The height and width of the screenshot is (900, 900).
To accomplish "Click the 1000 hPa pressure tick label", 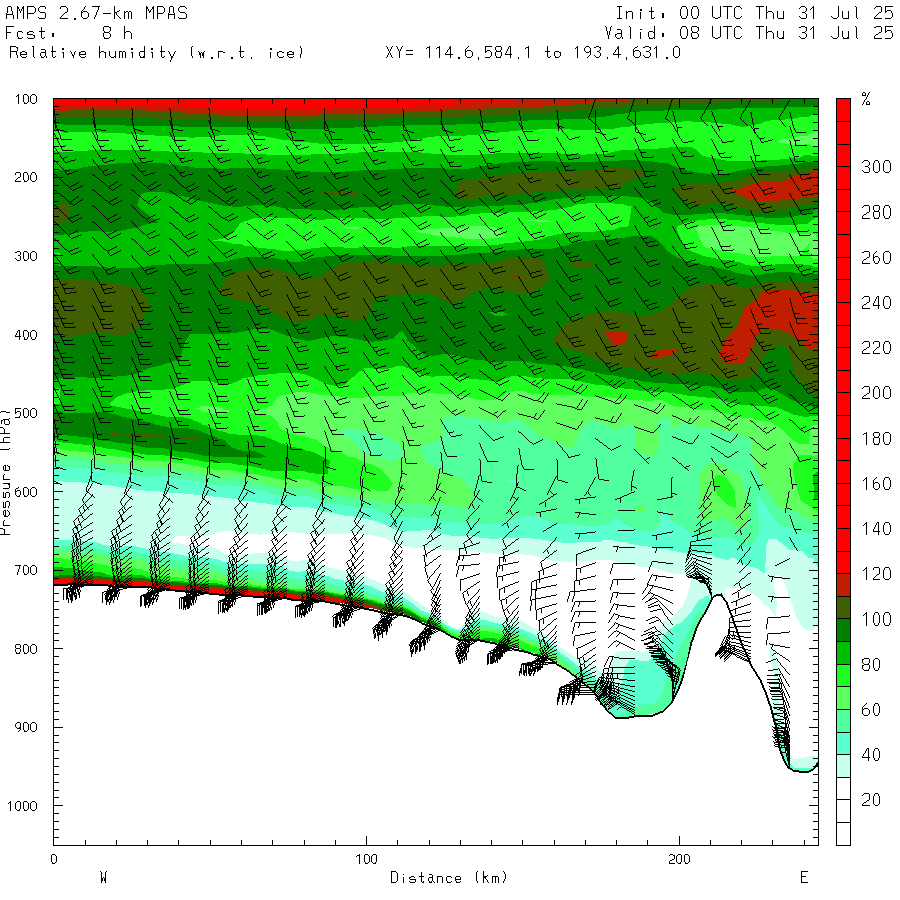I will [x=22, y=806].
